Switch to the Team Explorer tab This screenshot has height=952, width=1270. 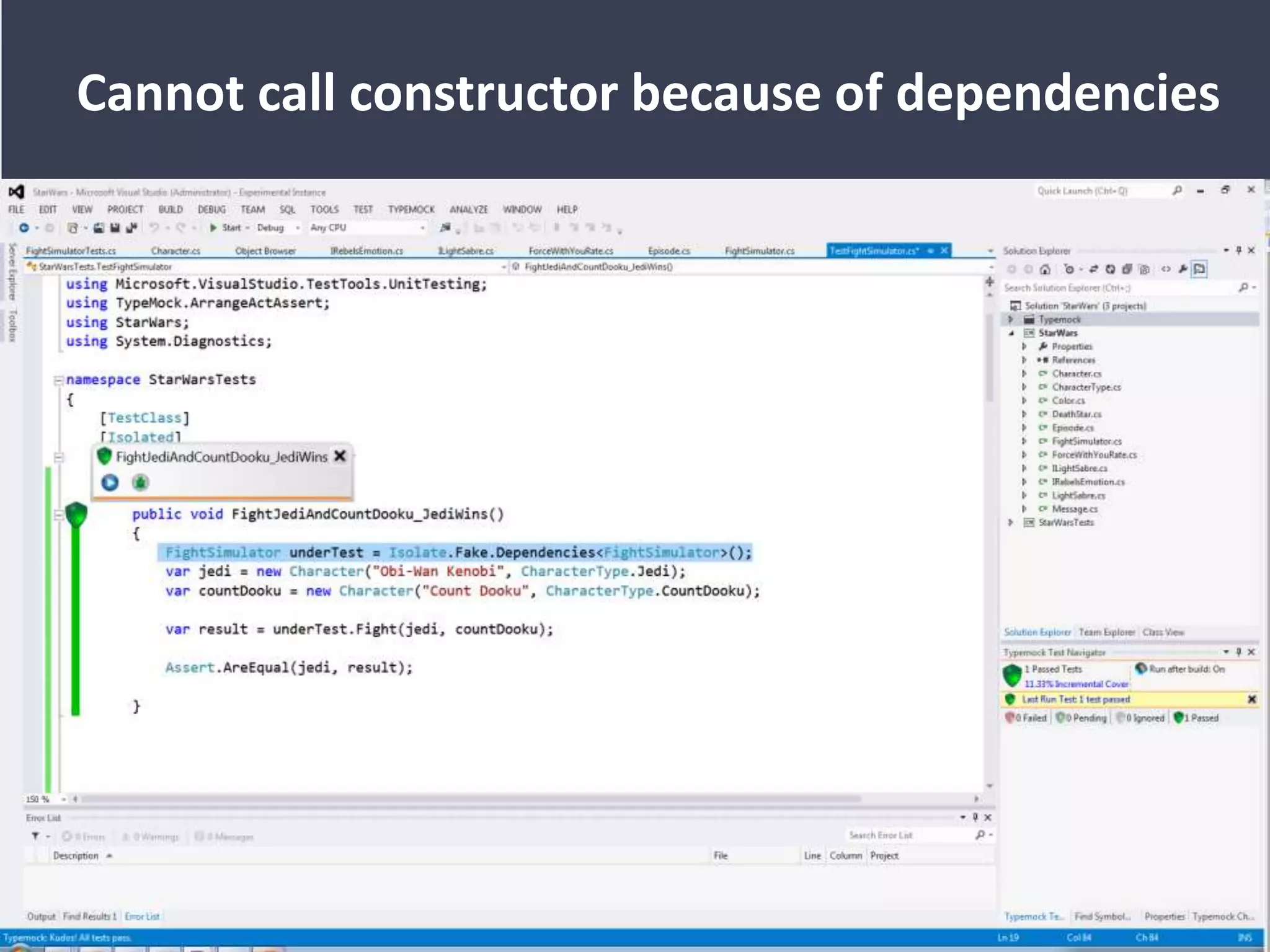pos(1107,632)
